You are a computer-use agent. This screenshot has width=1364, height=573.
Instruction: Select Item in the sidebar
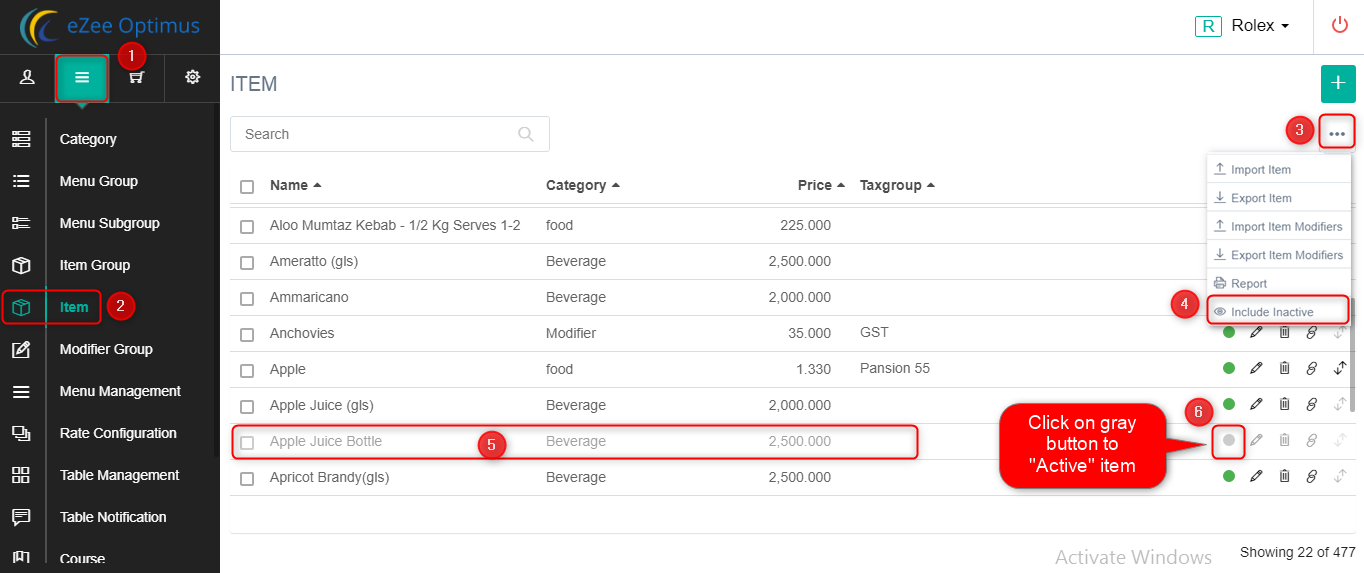click(74, 307)
